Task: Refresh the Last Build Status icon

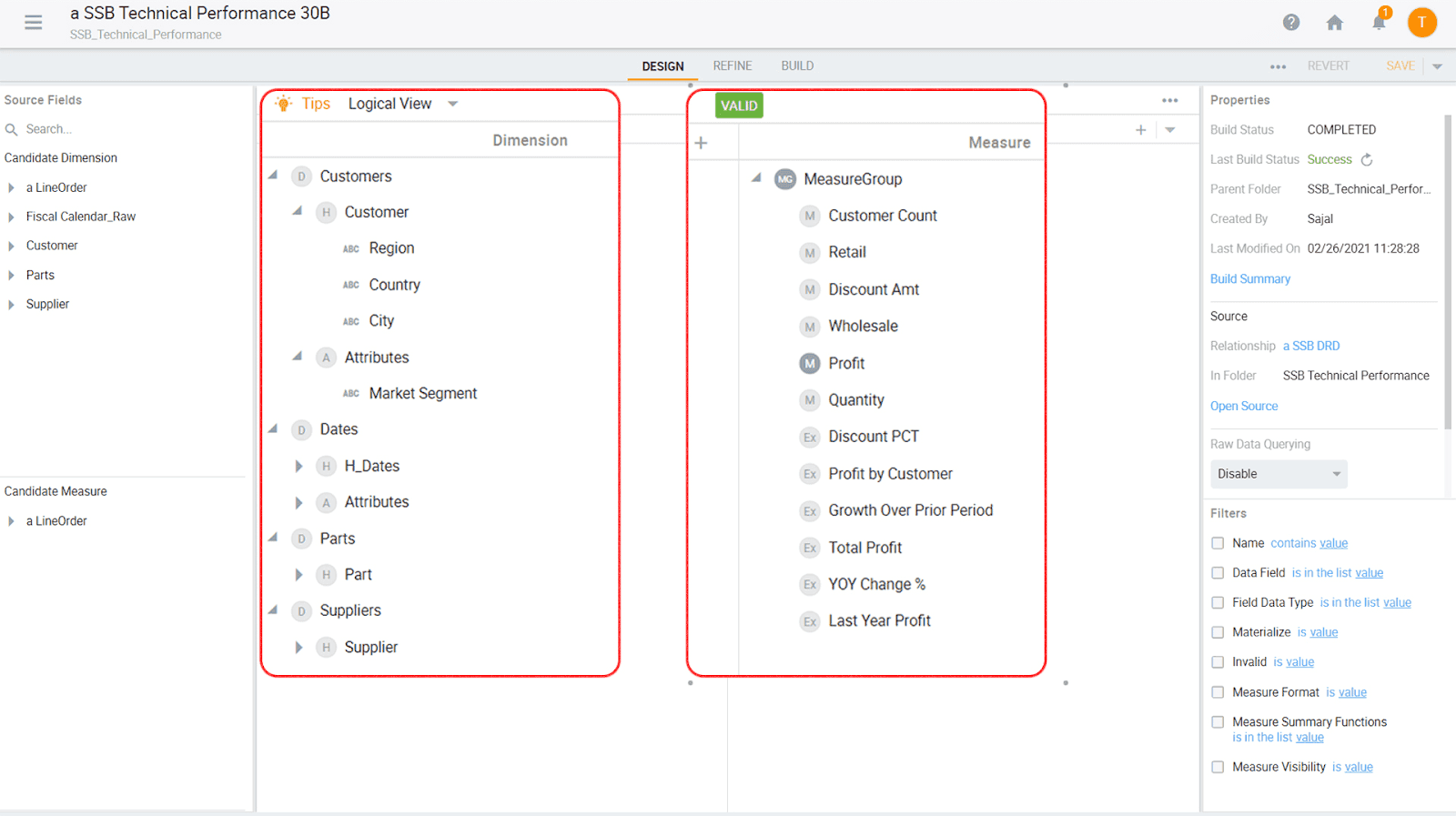Action: 1367,159
